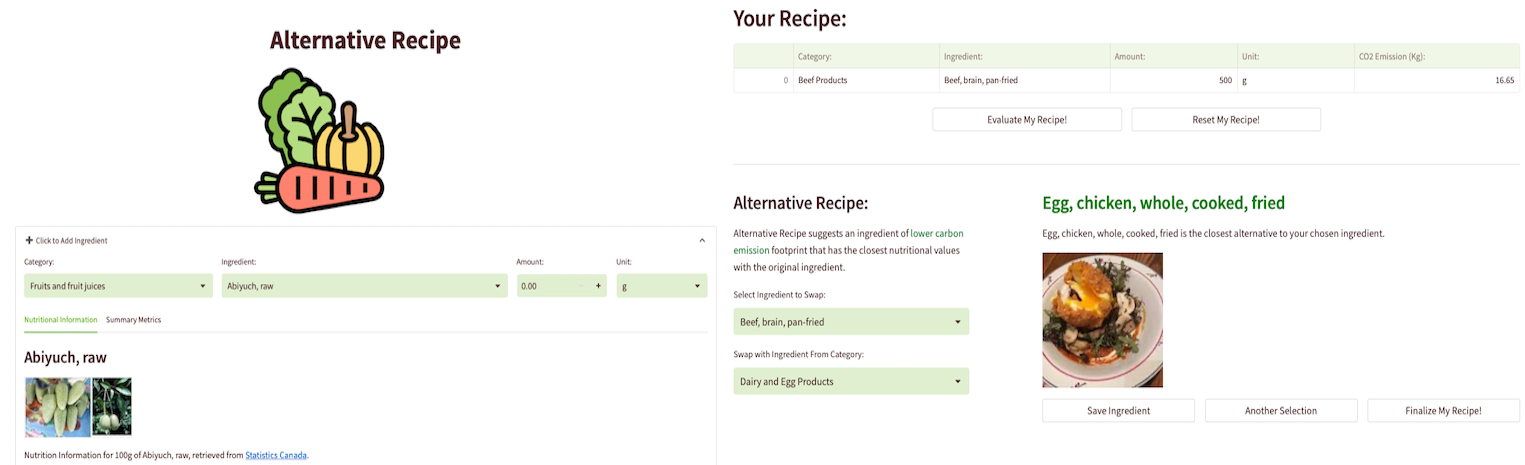This screenshot has width=1525, height=465.
Task: Click the Evaluate My Recipe! button
Action: pyautogui.click(x=1027, y=120)
